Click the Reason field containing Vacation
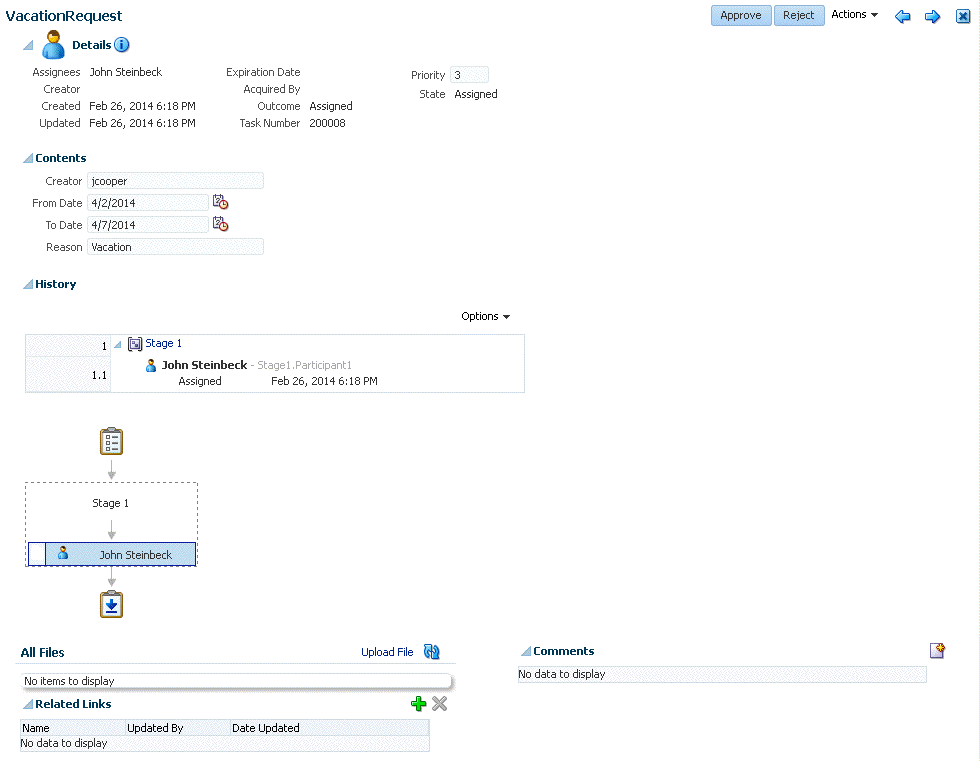Screen dimensions: 980x761 pos(175,247)
